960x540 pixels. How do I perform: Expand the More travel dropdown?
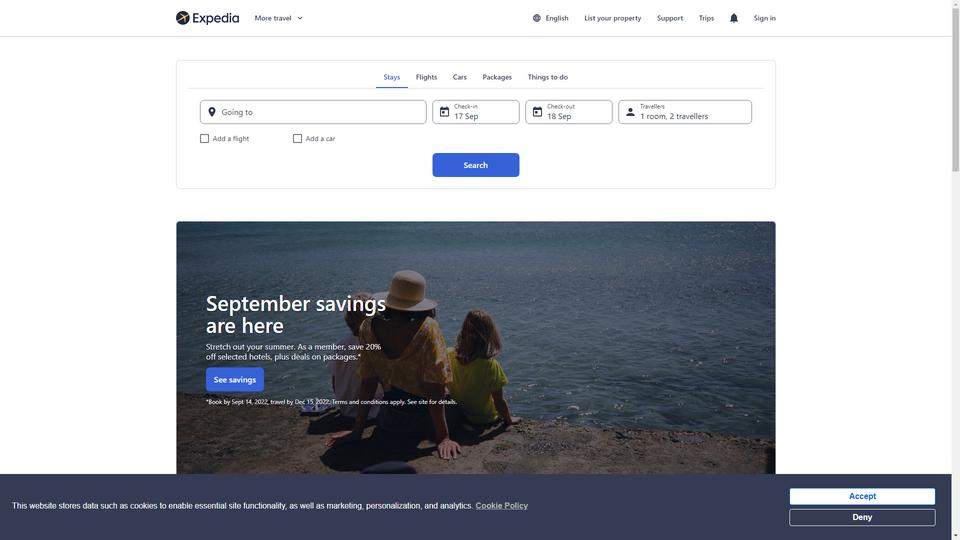[279, 18]
